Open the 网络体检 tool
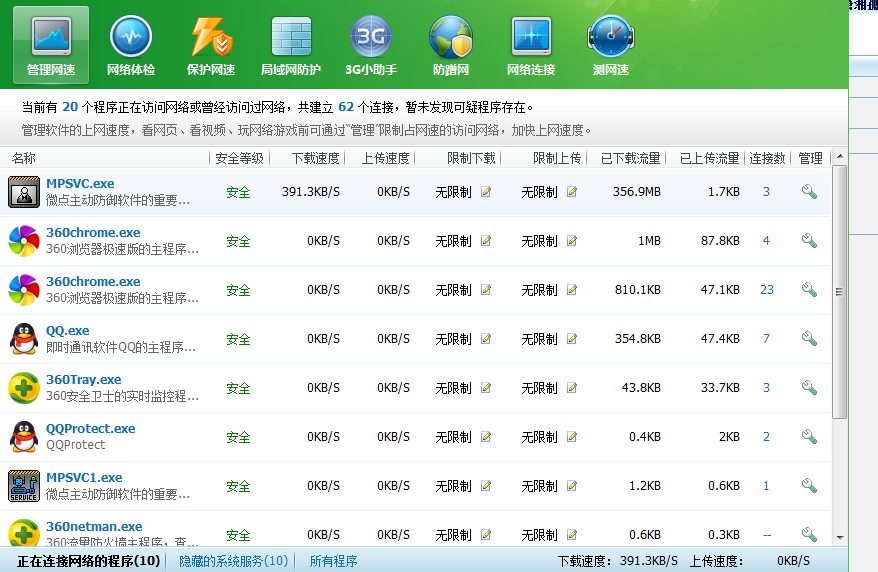Screen dimensions: 878x572 pos(131,45)
